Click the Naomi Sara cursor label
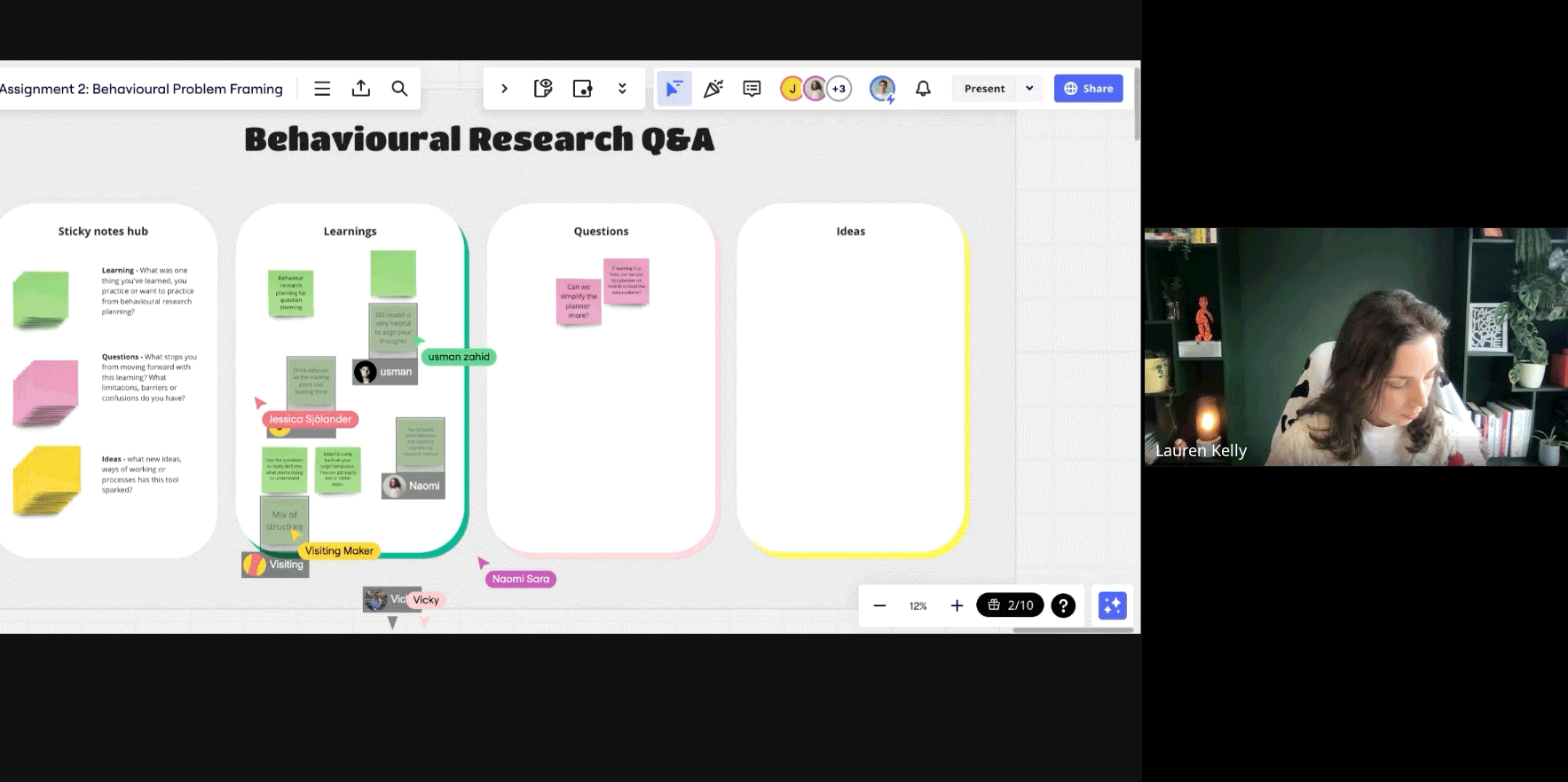The width and height of the screenshot is (1568, 782). tap(521, 579)
